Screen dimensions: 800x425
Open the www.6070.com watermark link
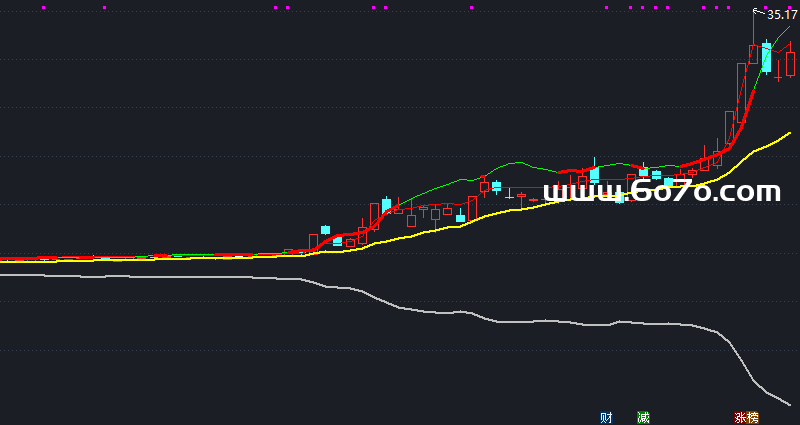click(661, 192)
